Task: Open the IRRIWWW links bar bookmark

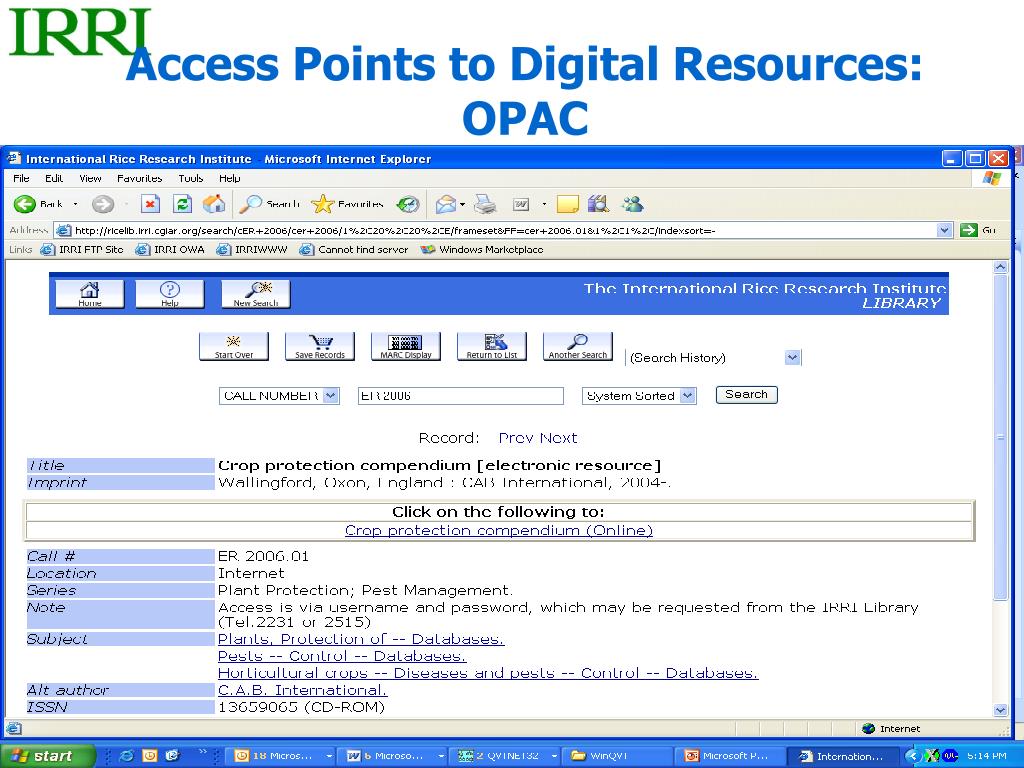Action: [x=253, y=249]
